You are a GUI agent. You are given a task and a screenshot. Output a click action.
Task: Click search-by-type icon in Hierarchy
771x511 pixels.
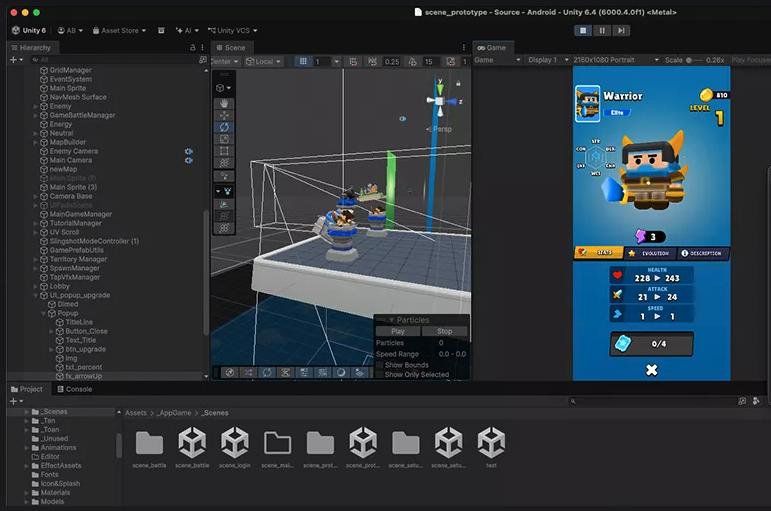pyautogui.click(x=203, y=60)
